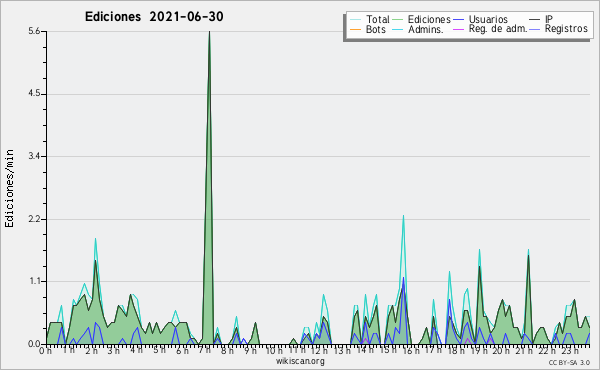Click the Total peak just after 2 h
Screen dimensions: 600x370
coord(95,239)
